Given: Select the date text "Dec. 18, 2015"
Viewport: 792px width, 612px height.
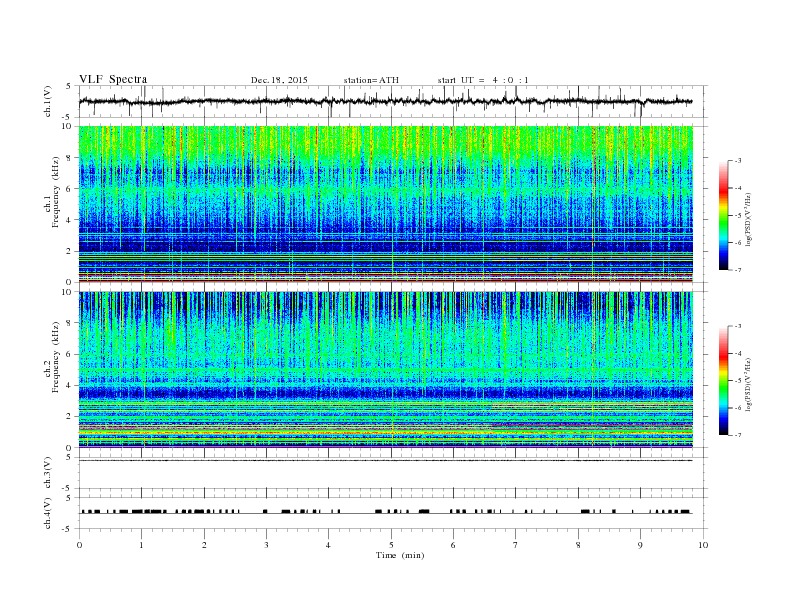Looking at the screenshot, I should [279, 80].
